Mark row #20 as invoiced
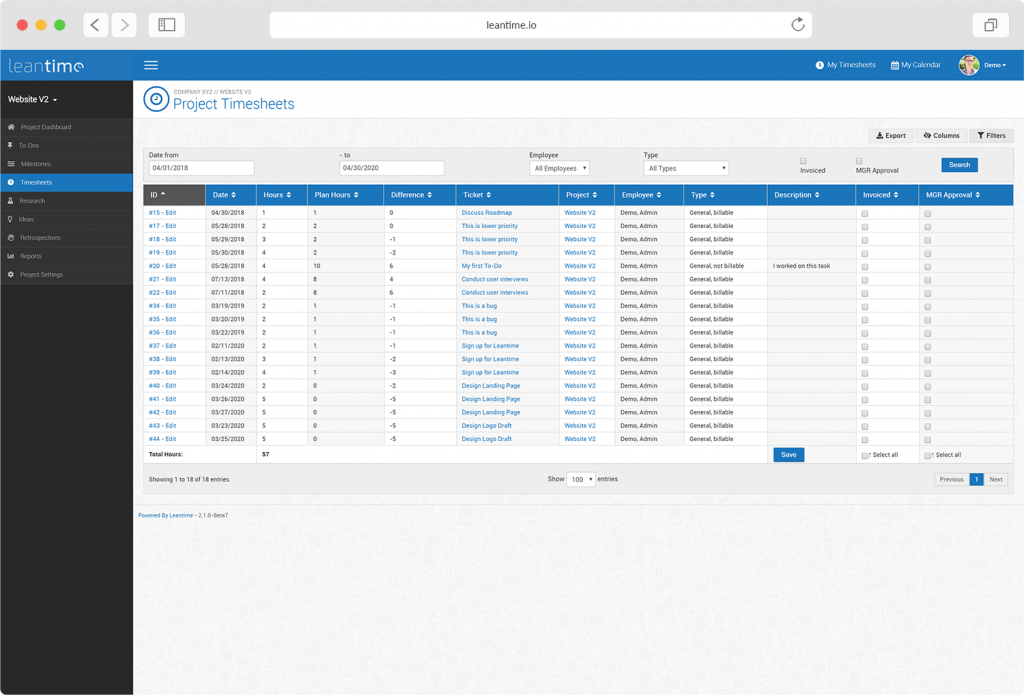 (865, 267)
